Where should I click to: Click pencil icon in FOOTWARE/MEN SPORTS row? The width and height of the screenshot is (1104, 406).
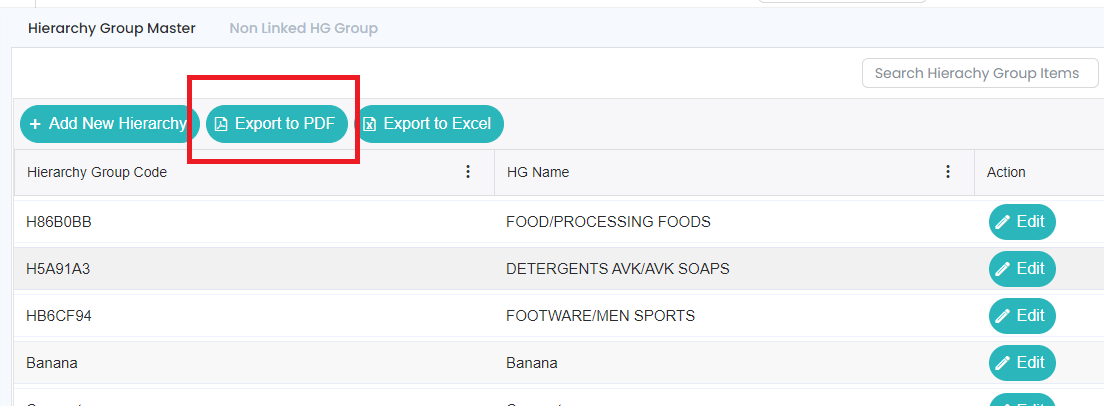(1003, 316)
